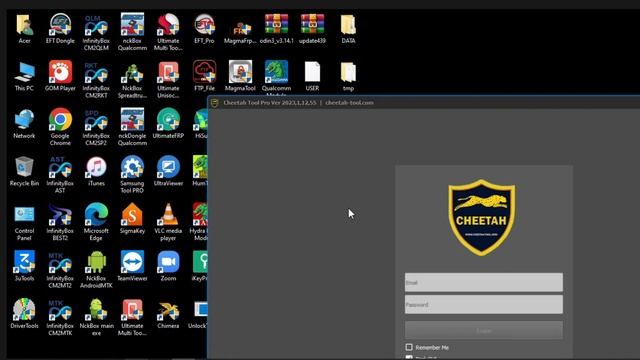Image resolution: width=640 pixels, height=360 pixels.
Task: Select the This PC icon
Action: click(24, 73)
